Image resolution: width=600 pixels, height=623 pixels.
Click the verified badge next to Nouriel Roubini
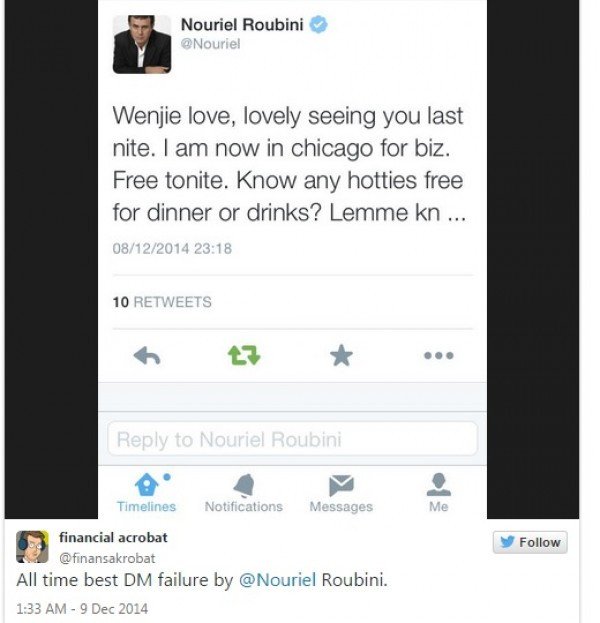318,25
